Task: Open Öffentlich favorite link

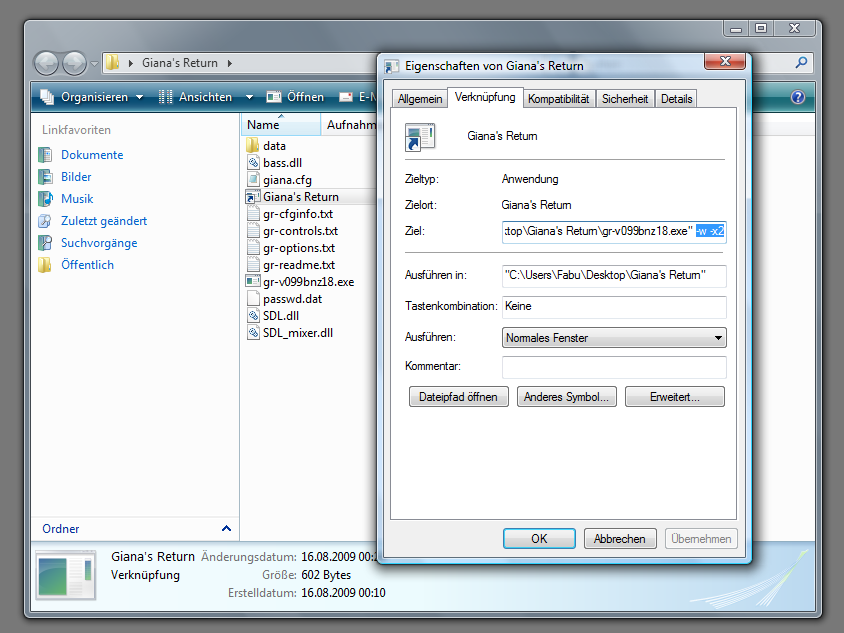Action: click(x=87, y=265)
